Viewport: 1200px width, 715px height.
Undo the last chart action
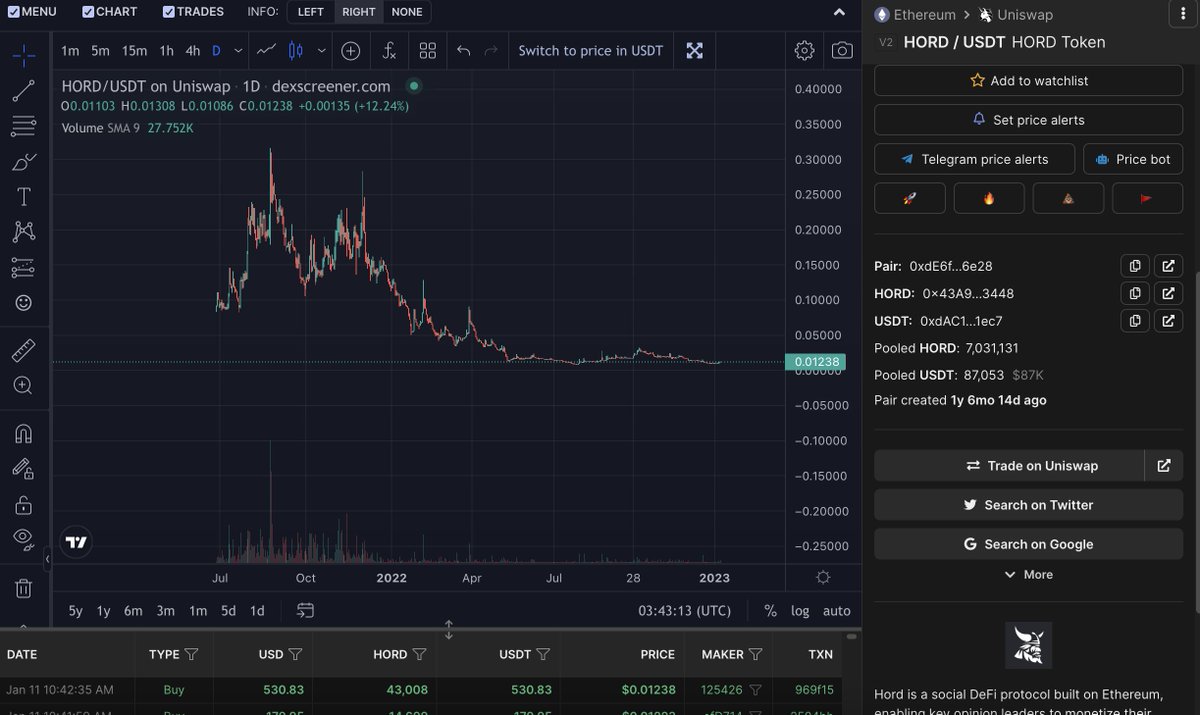463,51
